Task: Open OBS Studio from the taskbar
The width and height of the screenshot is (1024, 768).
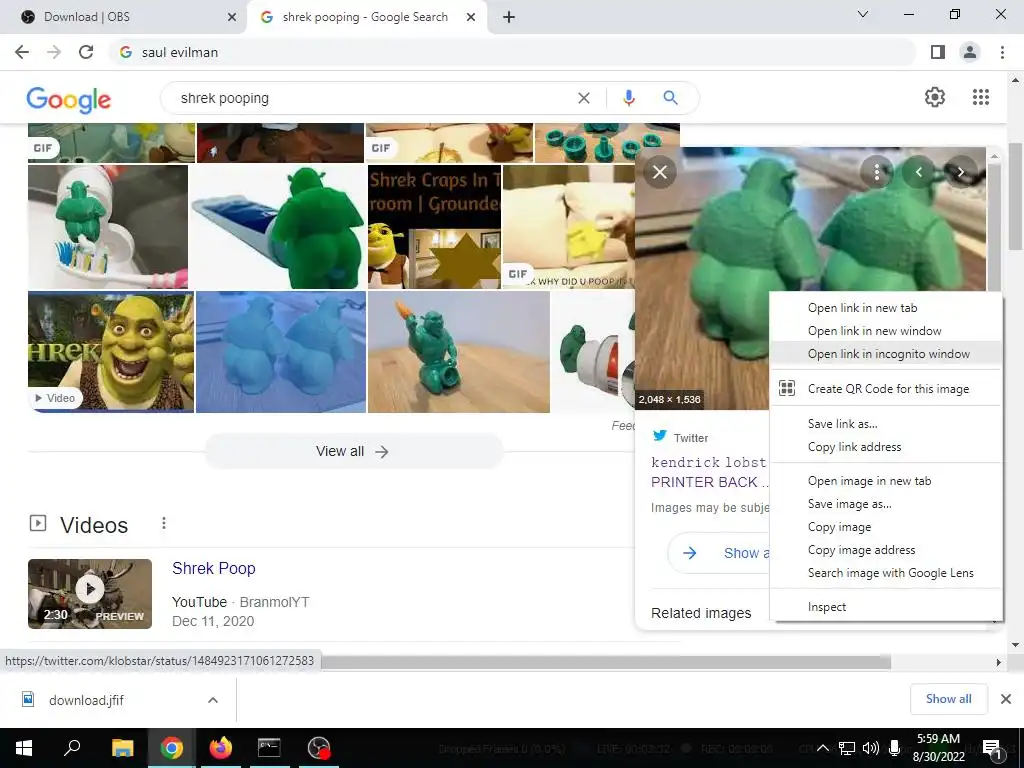Action: [x=319, y=748]
